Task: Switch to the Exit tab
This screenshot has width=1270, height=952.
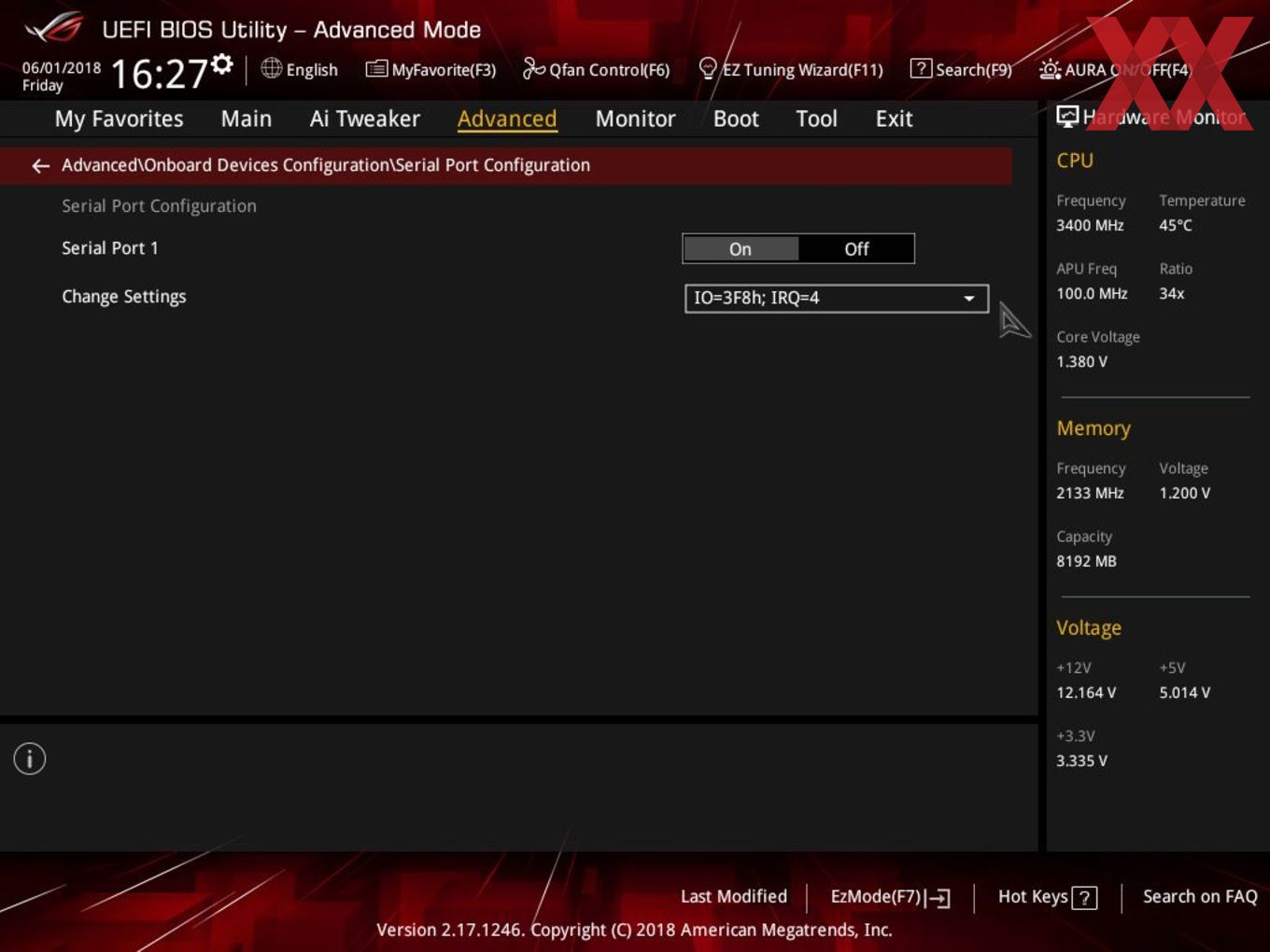Action: [x=894, y=119]
